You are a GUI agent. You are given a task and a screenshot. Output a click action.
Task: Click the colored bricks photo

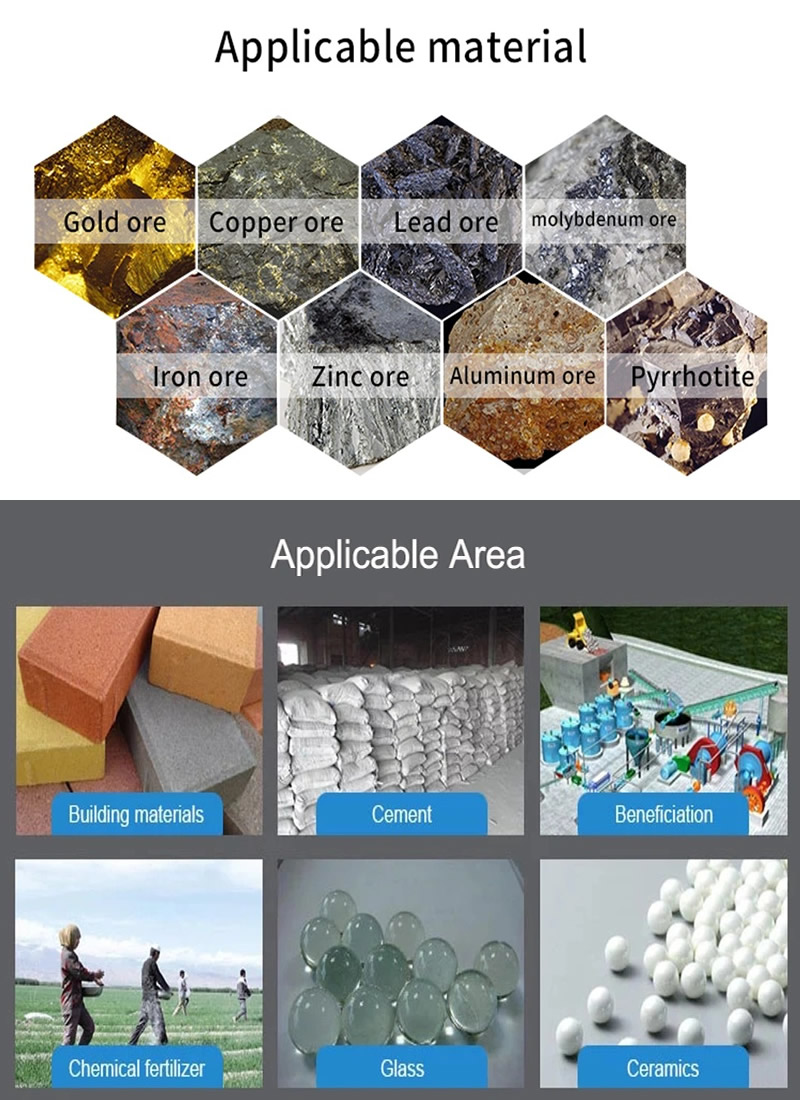coord(139,720)
